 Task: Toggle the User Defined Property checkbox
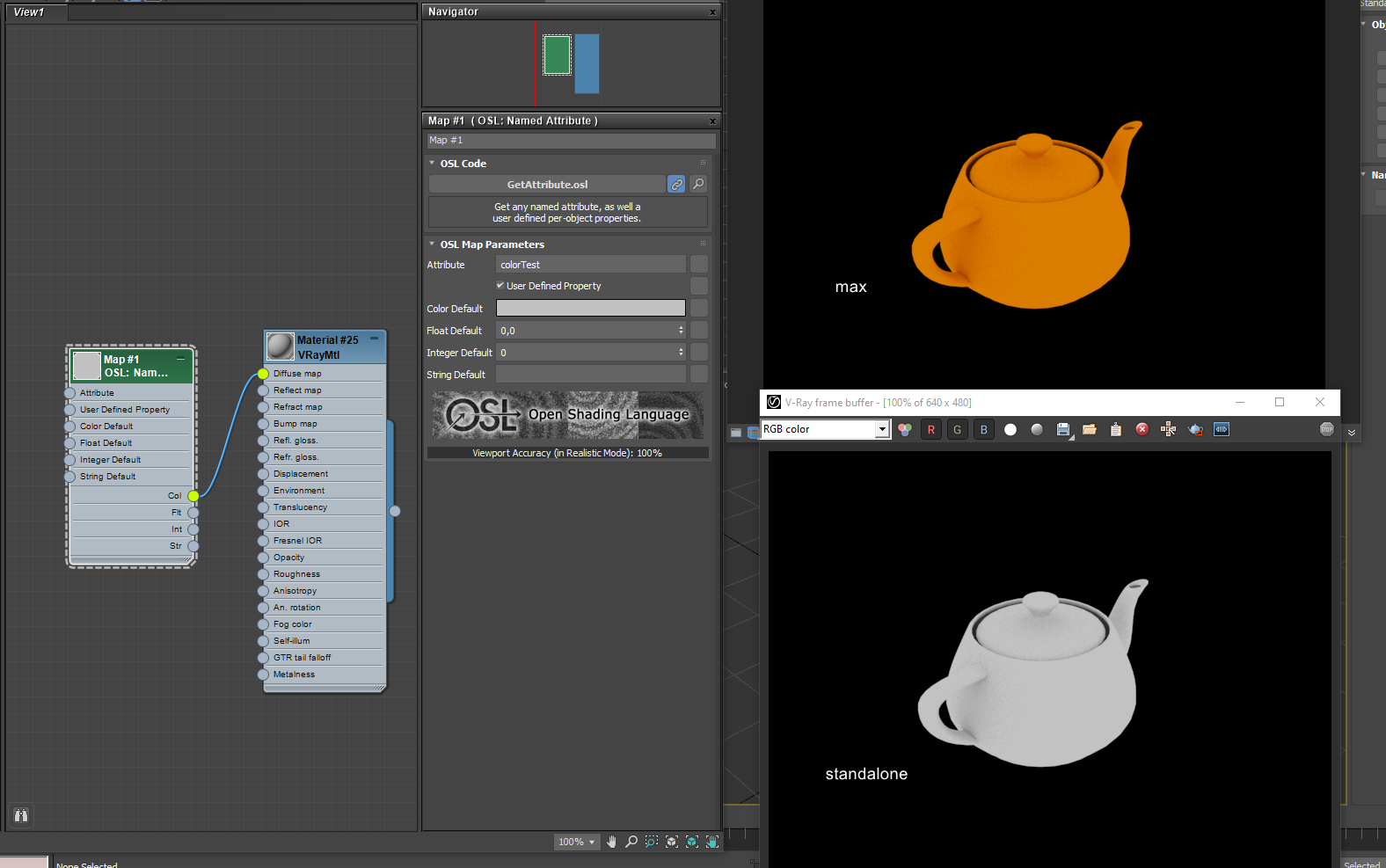click(x=500, y=286)
